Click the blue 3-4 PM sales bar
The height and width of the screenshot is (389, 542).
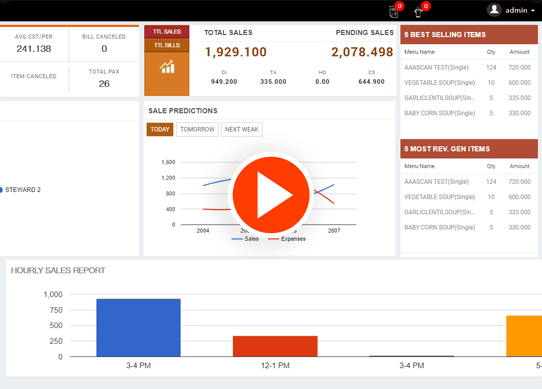click(x=138, y=327)
